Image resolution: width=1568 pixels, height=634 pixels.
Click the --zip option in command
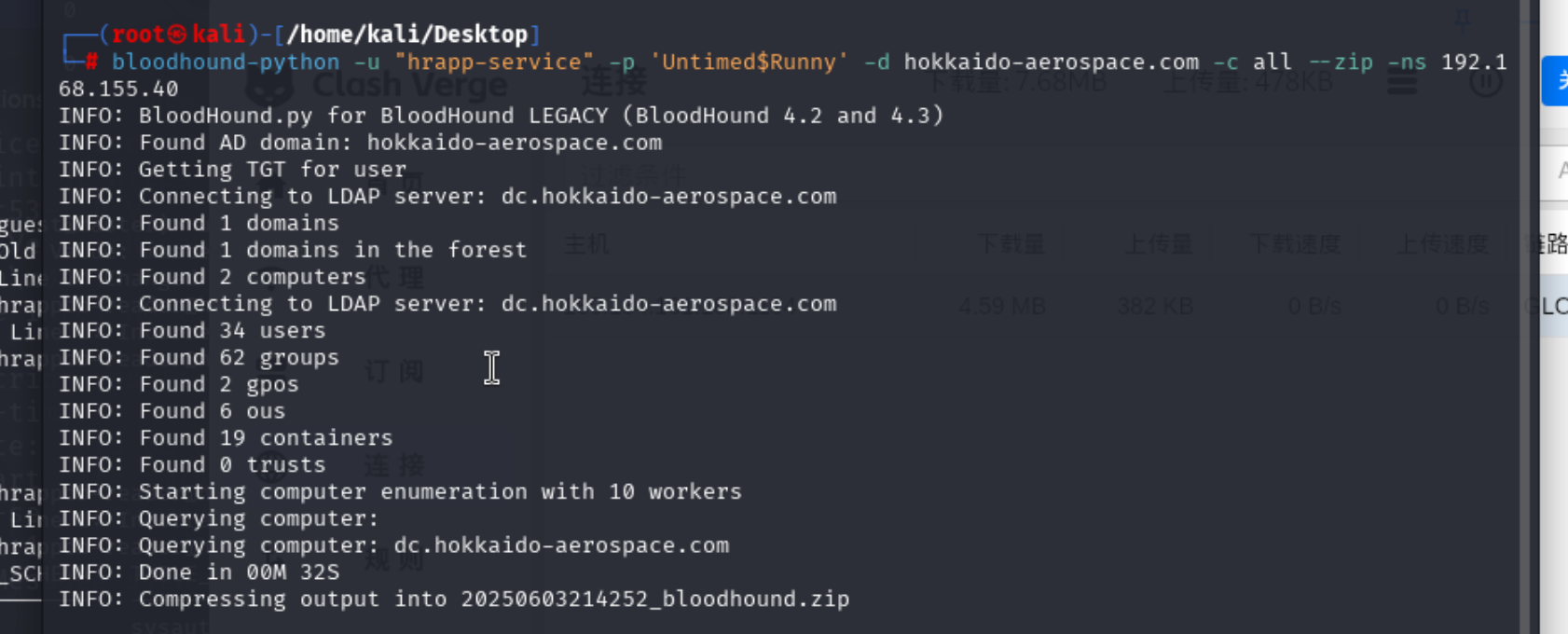click(x=1341, y=62)
